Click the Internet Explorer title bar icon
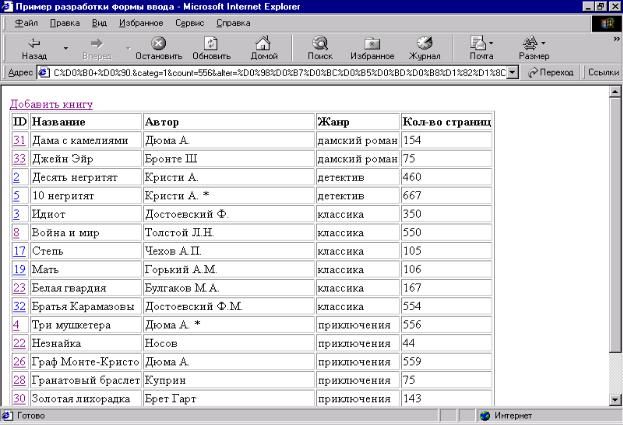 click(x=7, y=6)
